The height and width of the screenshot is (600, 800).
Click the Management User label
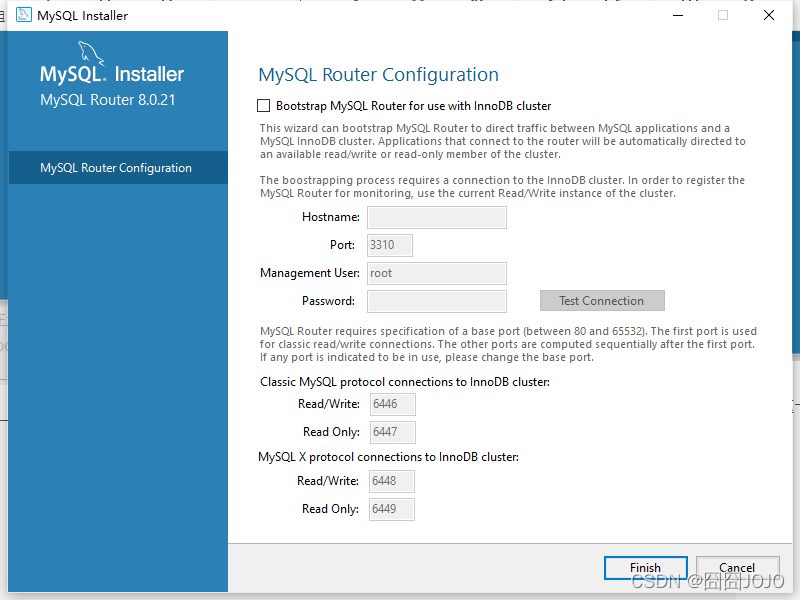310,273
